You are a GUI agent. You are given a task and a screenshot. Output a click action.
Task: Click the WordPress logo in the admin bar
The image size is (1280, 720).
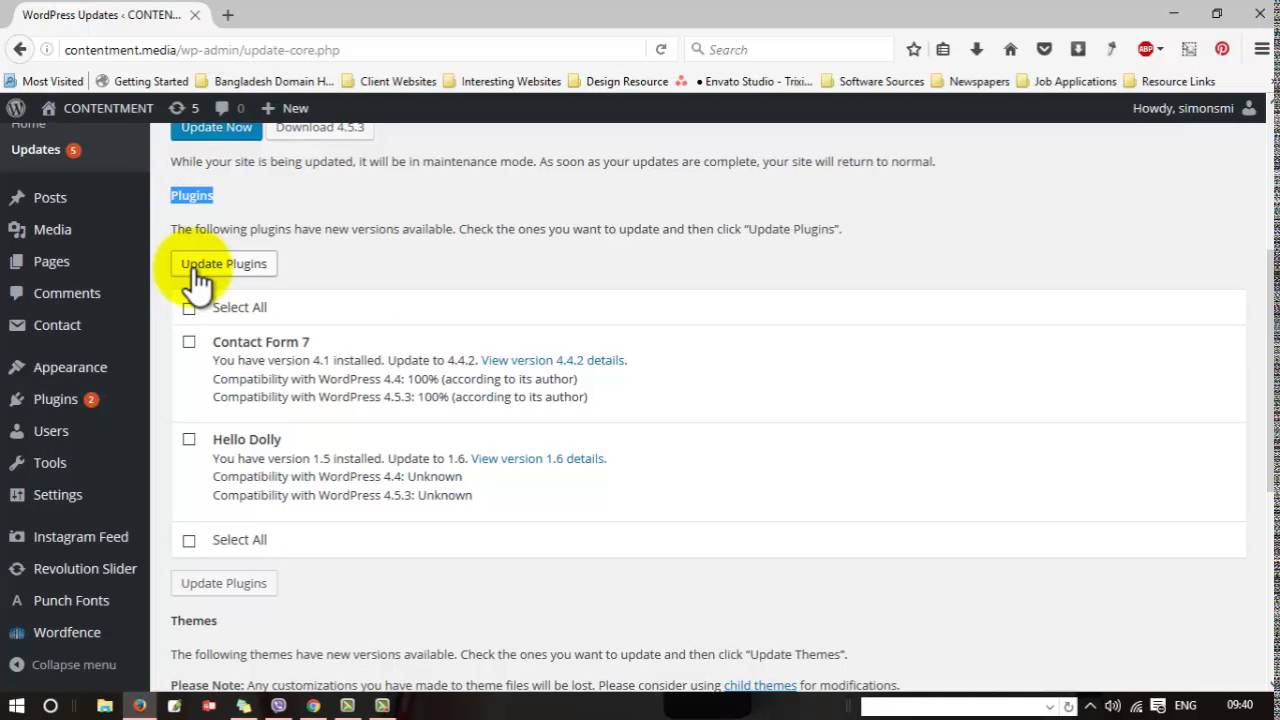coord(16,108)
